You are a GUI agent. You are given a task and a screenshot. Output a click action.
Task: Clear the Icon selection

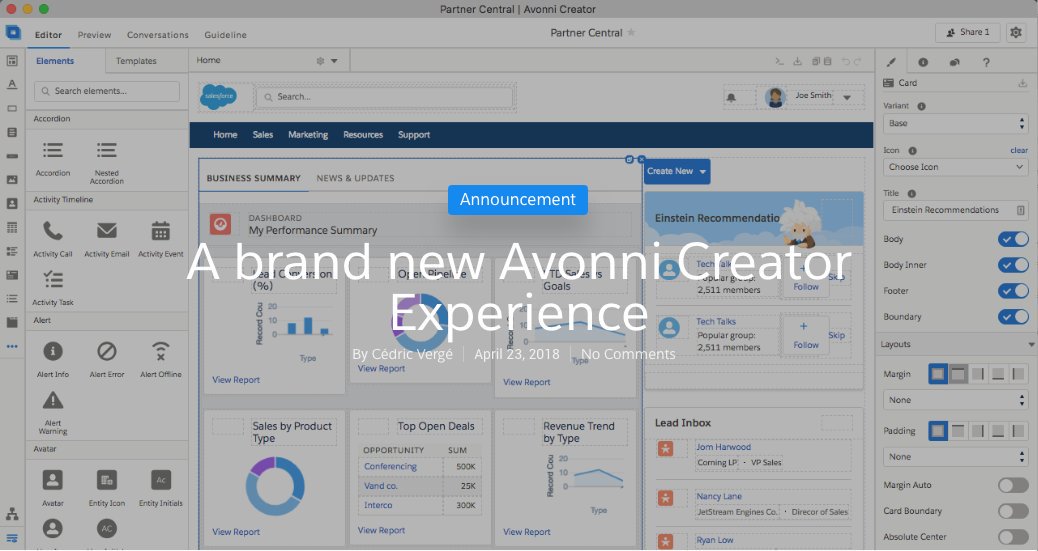1019,150
